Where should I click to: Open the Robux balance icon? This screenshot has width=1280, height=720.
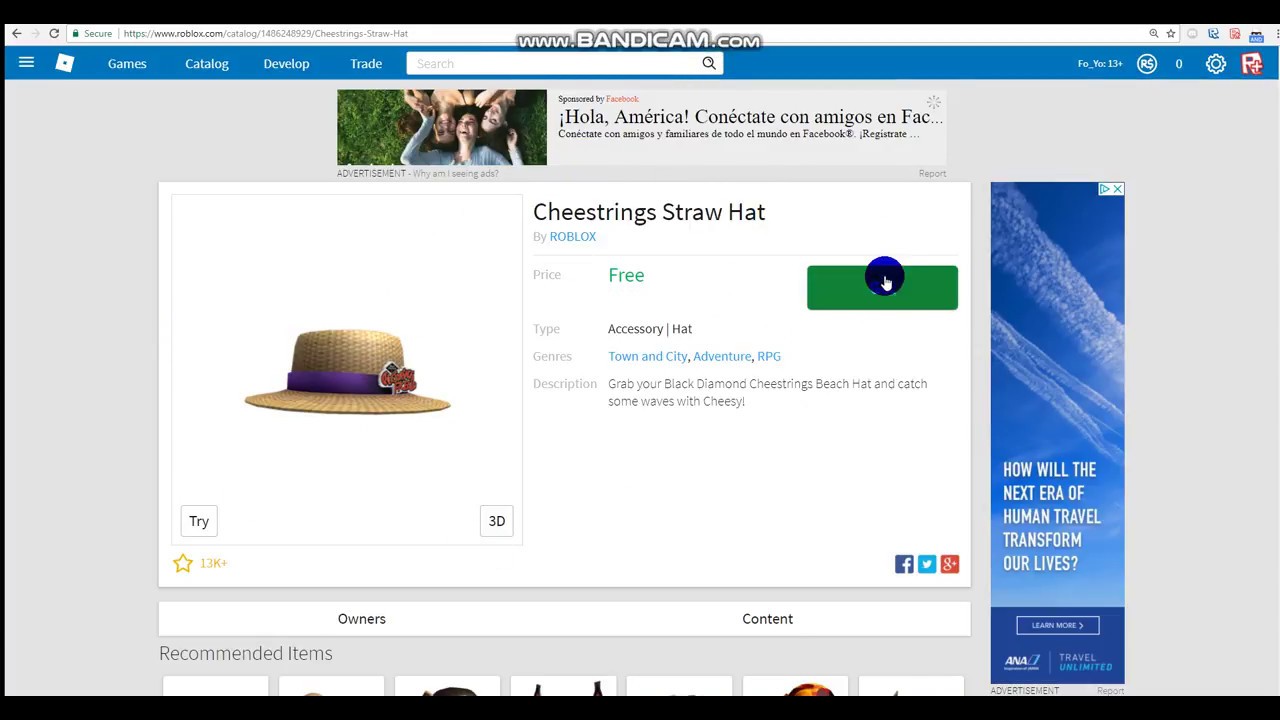[1147, 63]
